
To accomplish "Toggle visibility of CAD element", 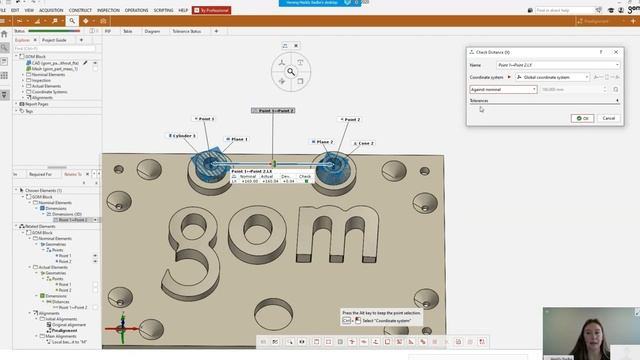I will click(95, 63).
